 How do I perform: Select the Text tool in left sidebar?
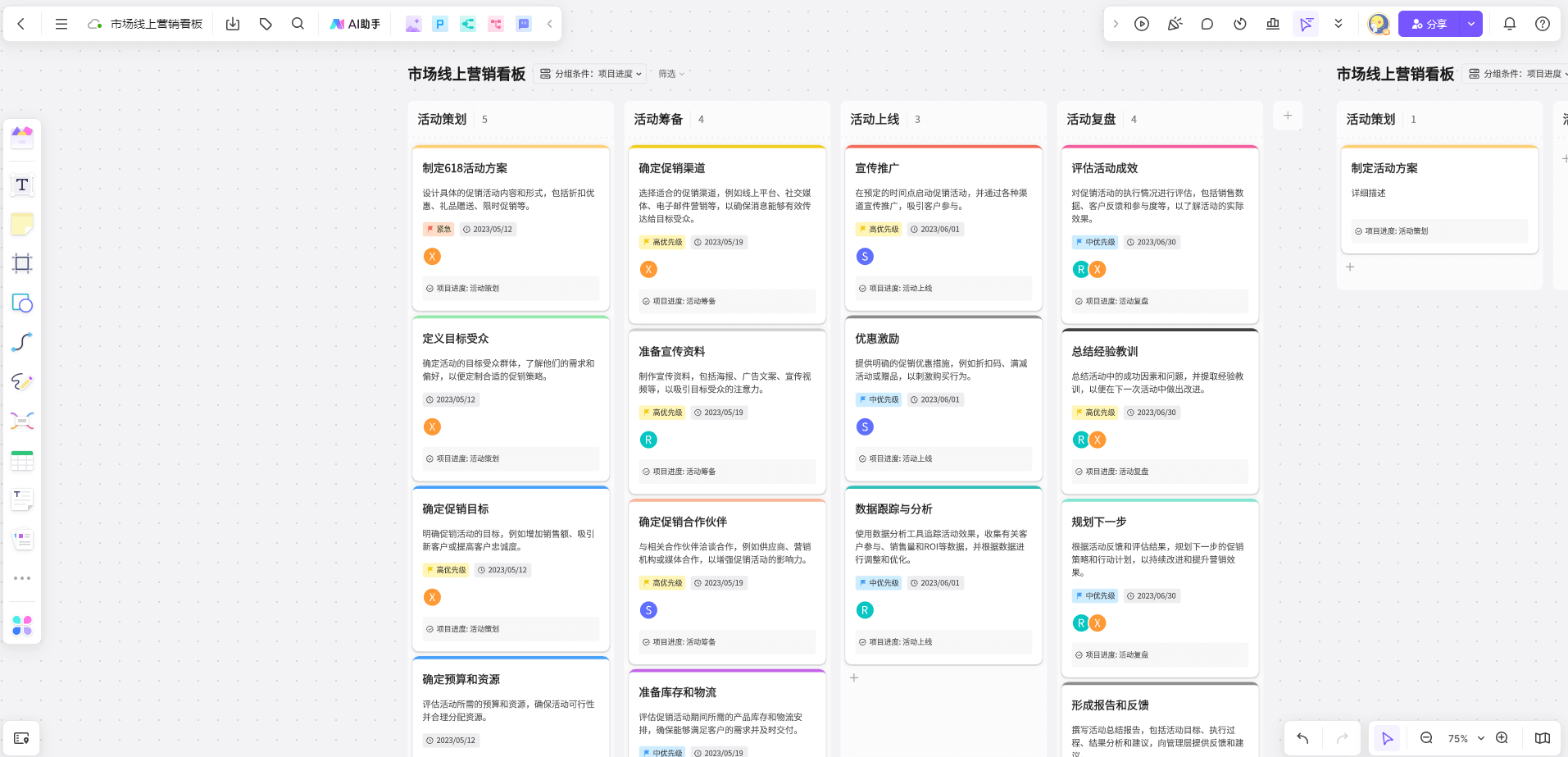[22, 185]
